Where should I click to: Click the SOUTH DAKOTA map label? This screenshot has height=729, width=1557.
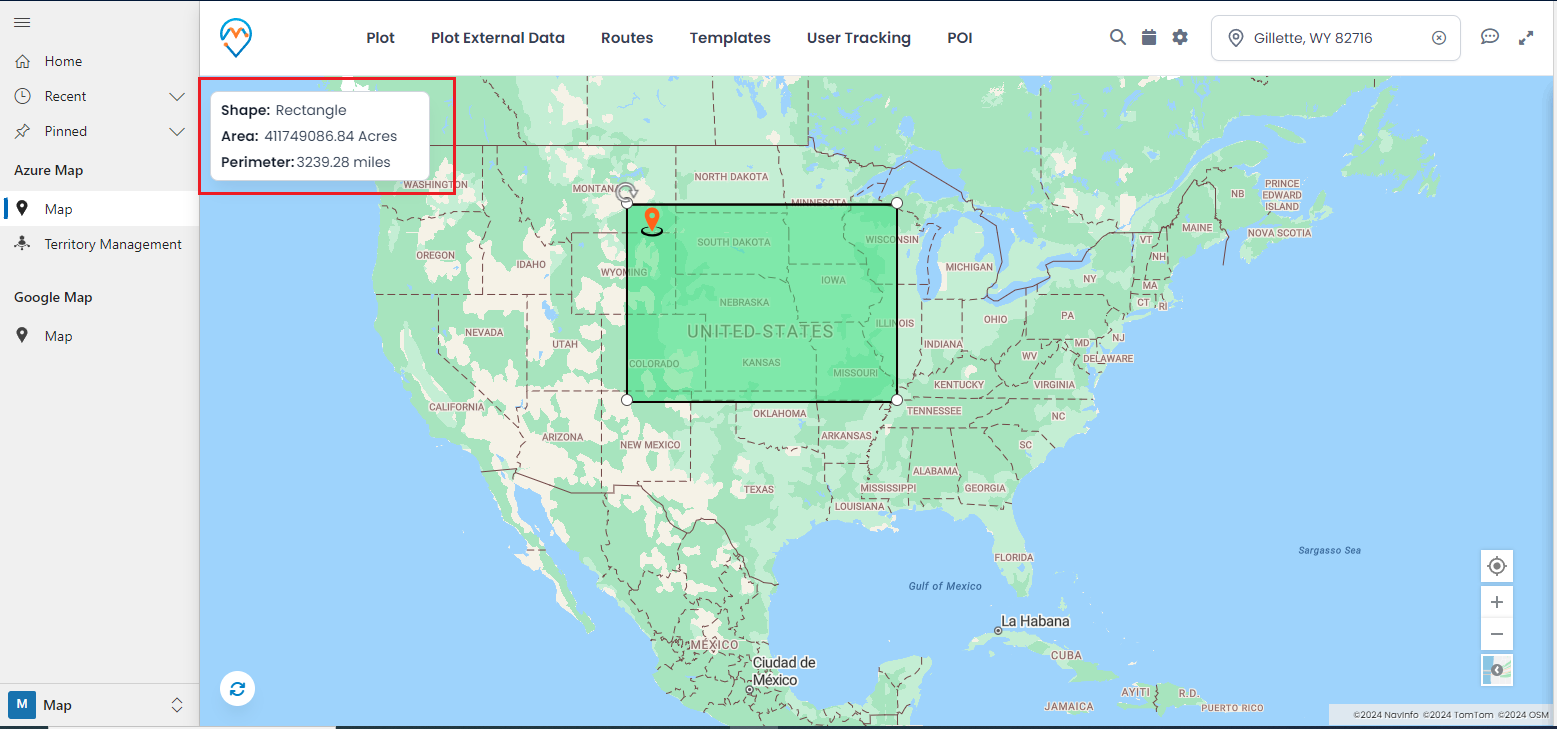pyautogui.click(x=734, y=242)
